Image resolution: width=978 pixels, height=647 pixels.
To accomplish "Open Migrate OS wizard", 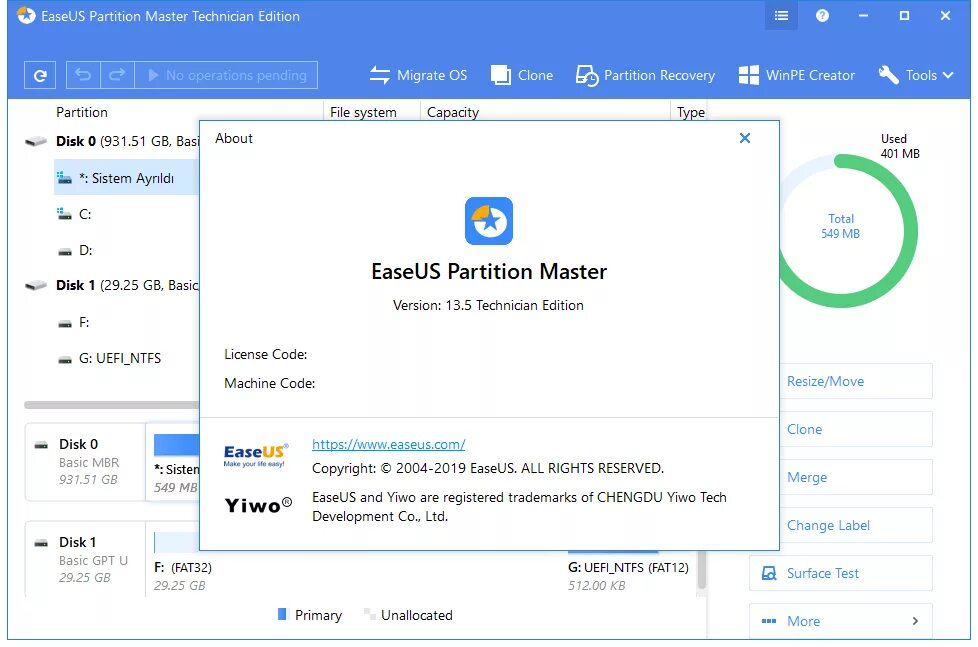I will [418, 75].
